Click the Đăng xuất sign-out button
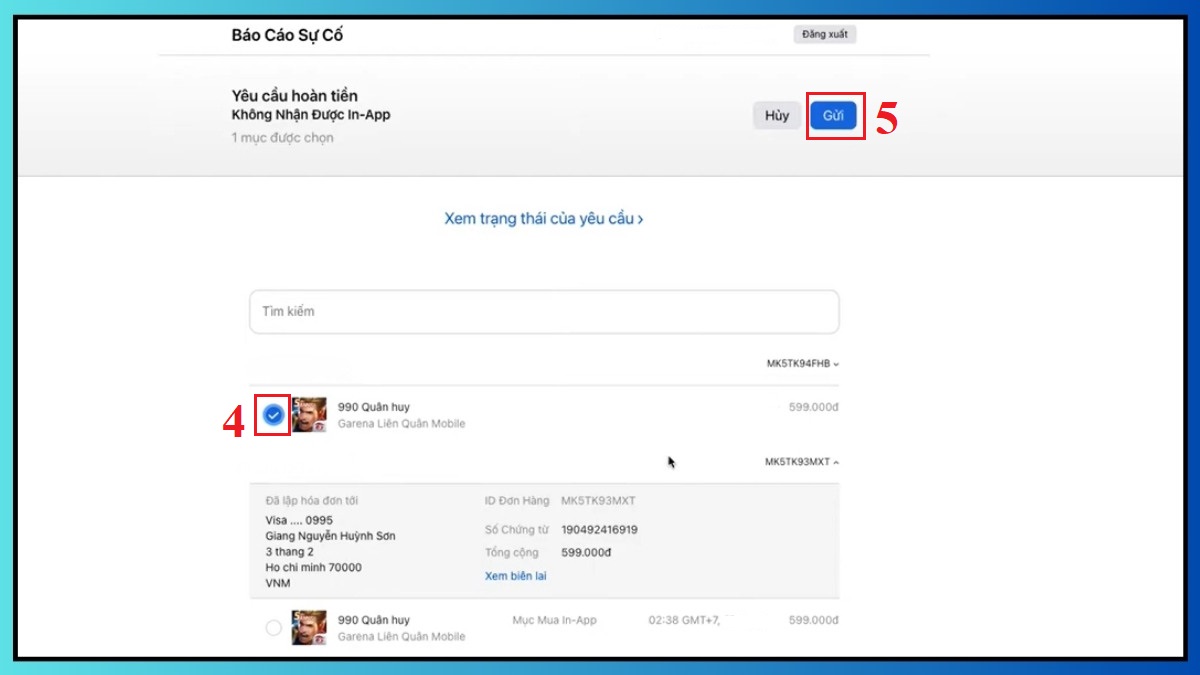1200x675 pixels. click(825, 33)
